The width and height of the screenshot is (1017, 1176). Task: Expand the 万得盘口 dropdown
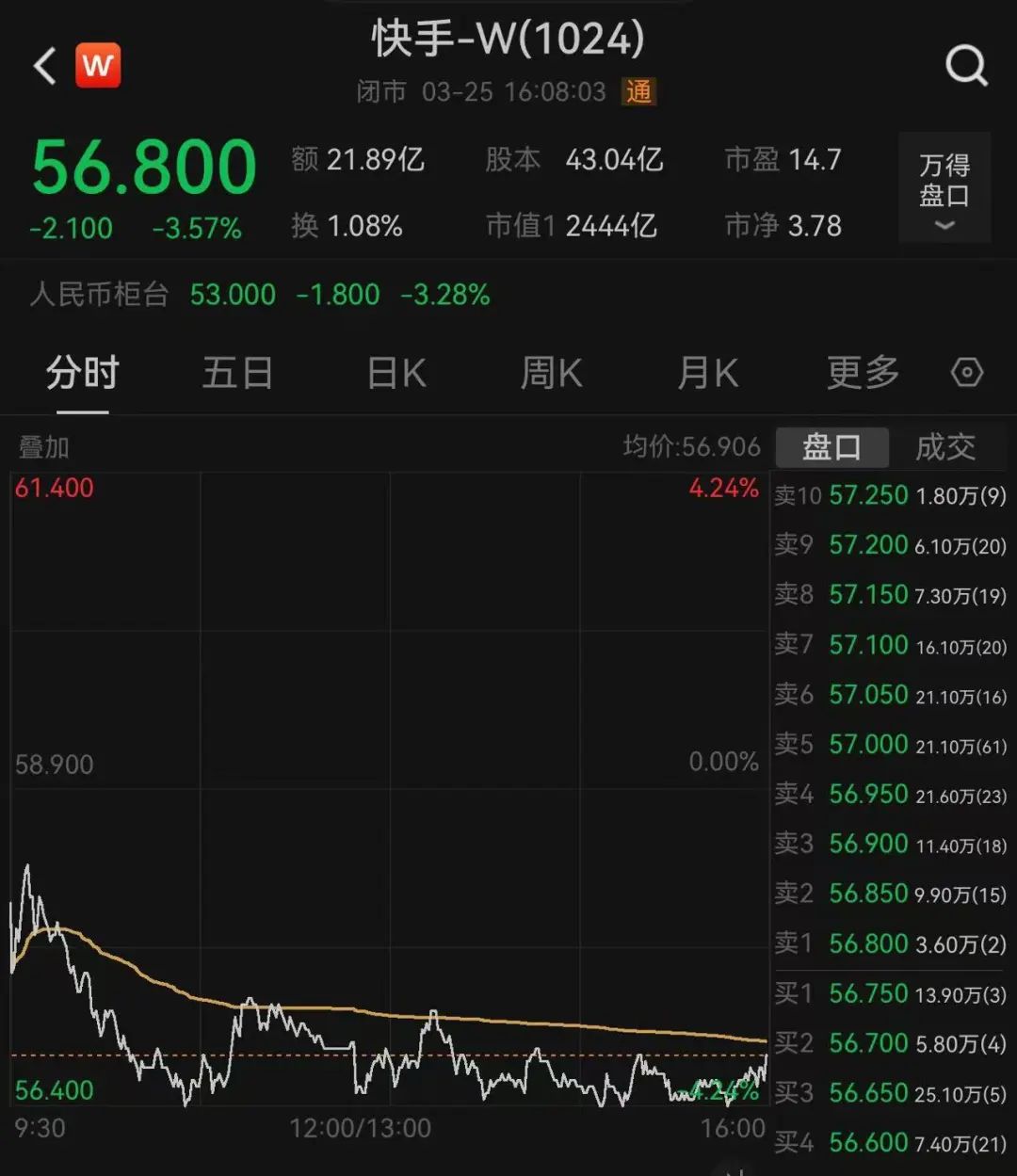944,188
